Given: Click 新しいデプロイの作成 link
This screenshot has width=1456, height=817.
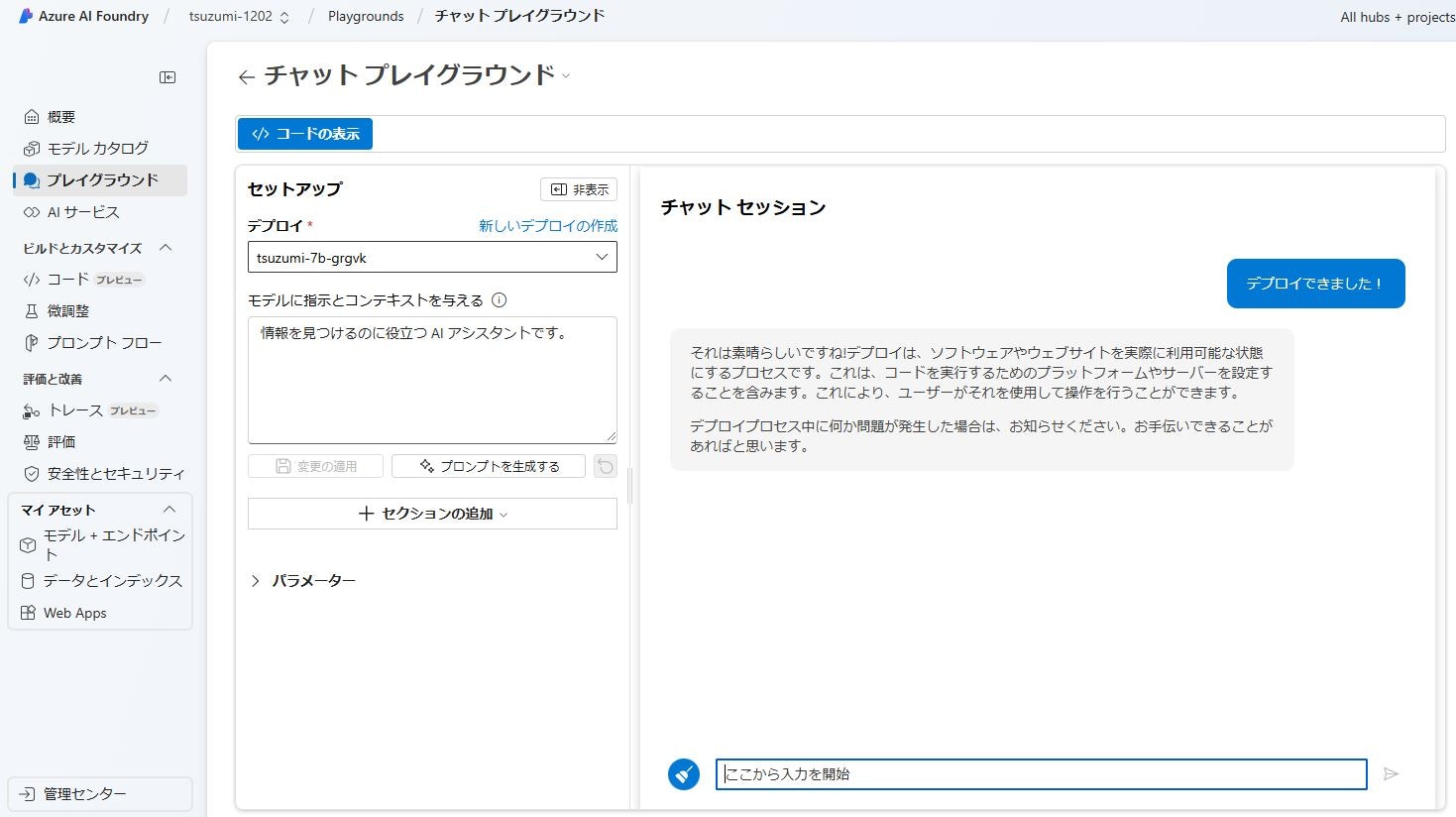Looking at the screenshot, I should tap(548, 226).
